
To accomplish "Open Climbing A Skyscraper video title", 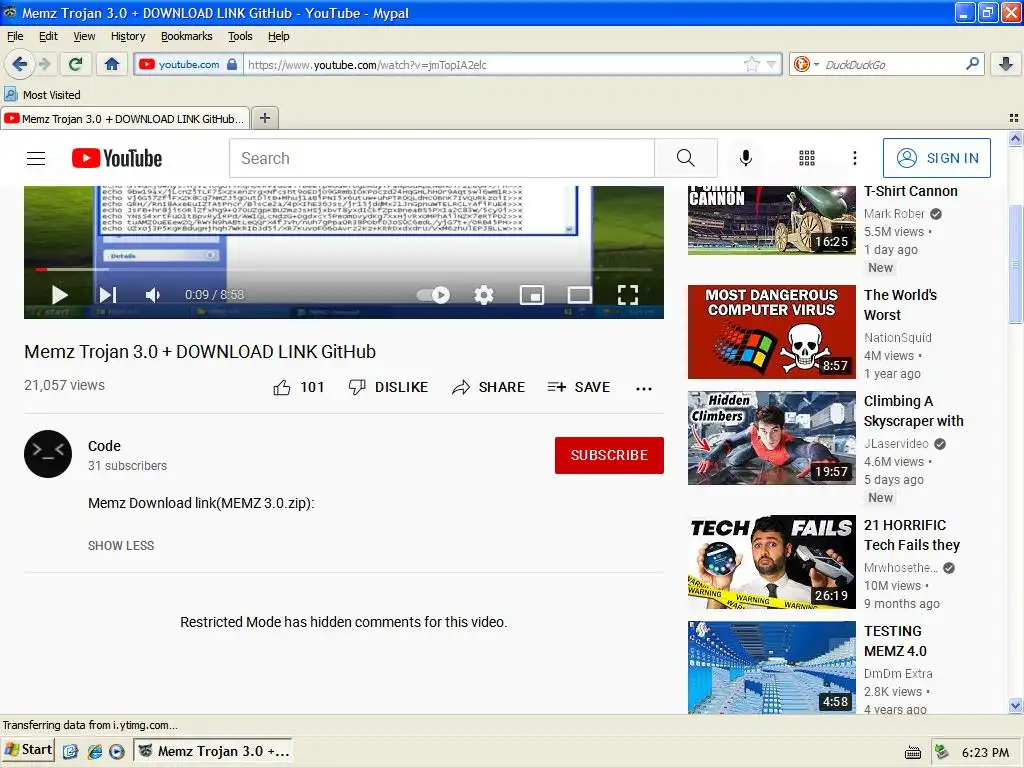I will pos(914,411).
